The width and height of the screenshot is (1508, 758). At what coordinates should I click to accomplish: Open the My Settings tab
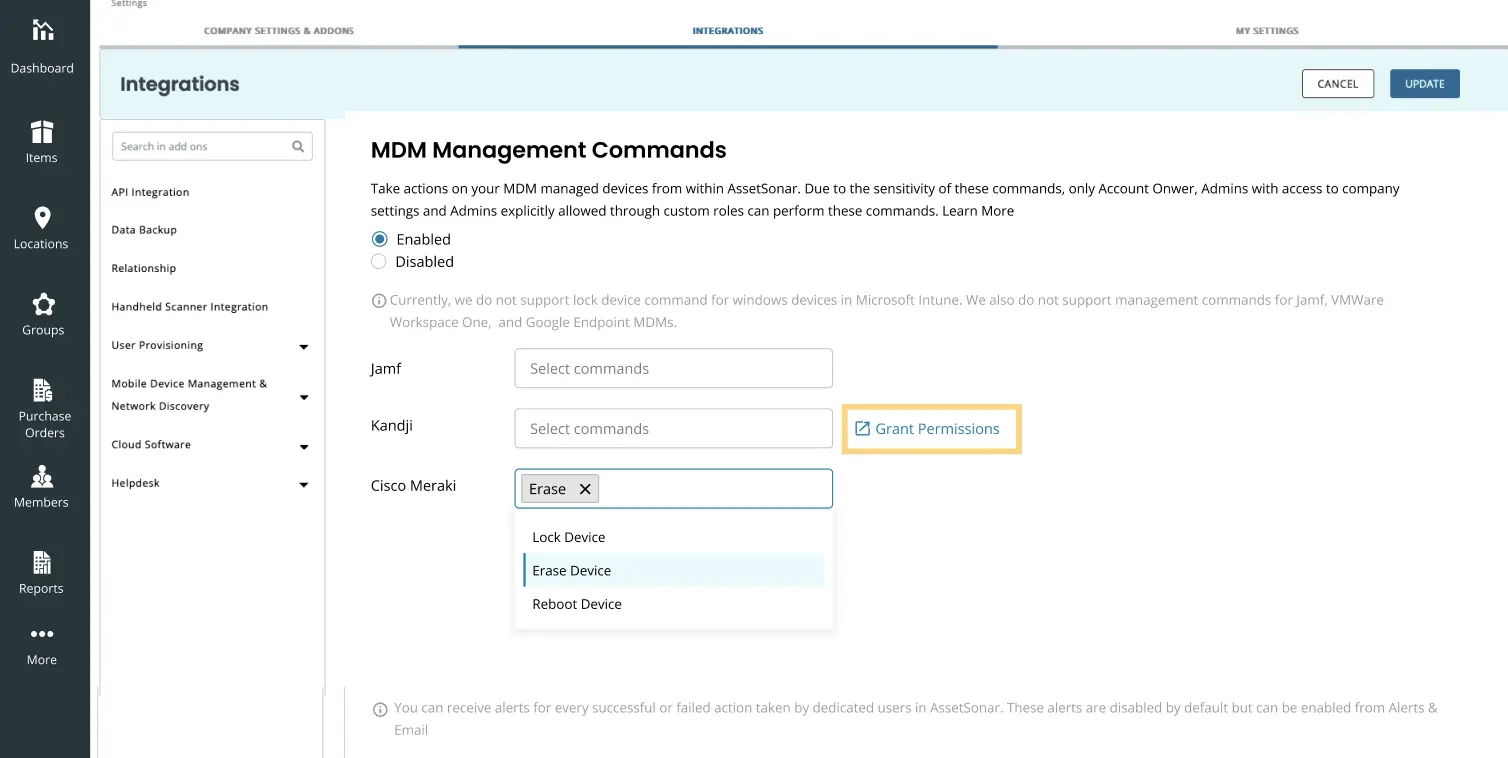(1266, 30)
